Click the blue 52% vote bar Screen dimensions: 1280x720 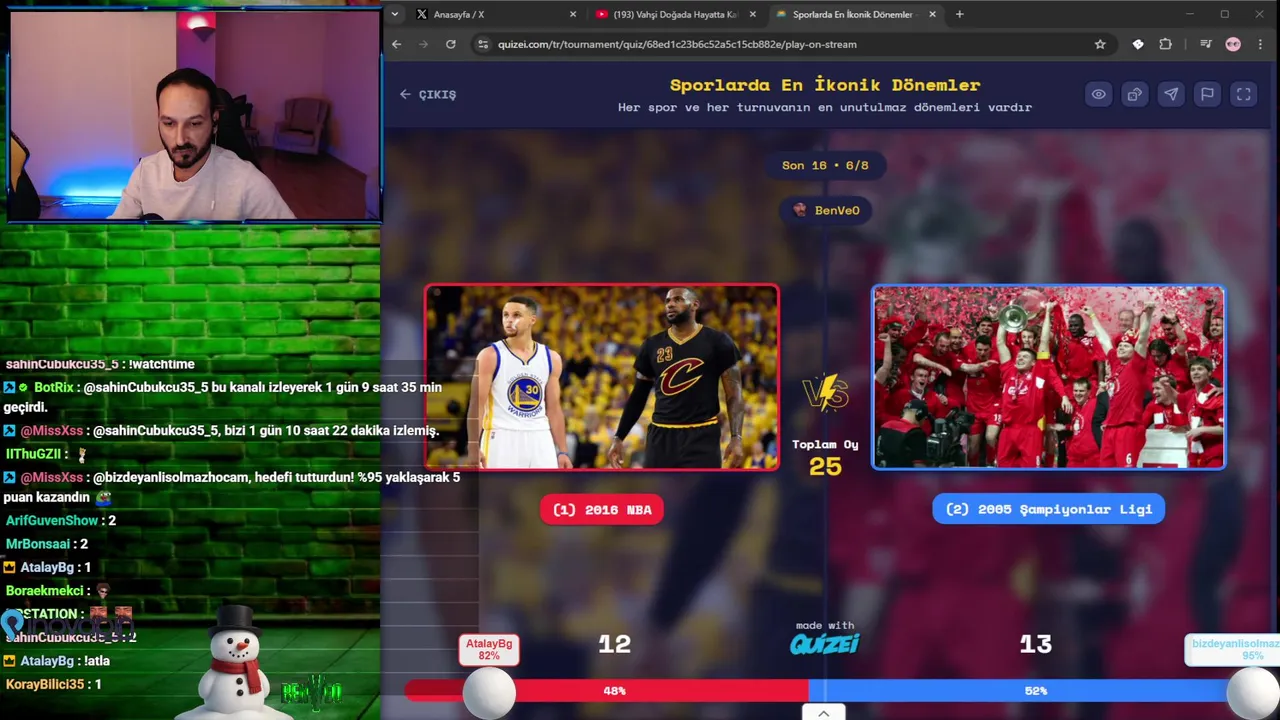click(x=1035, y=691)
